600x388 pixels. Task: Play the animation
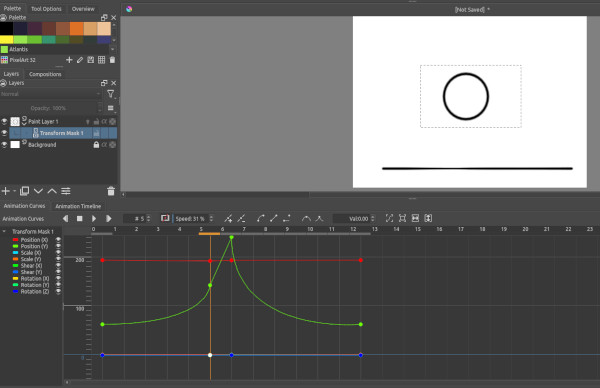(94, 218)
